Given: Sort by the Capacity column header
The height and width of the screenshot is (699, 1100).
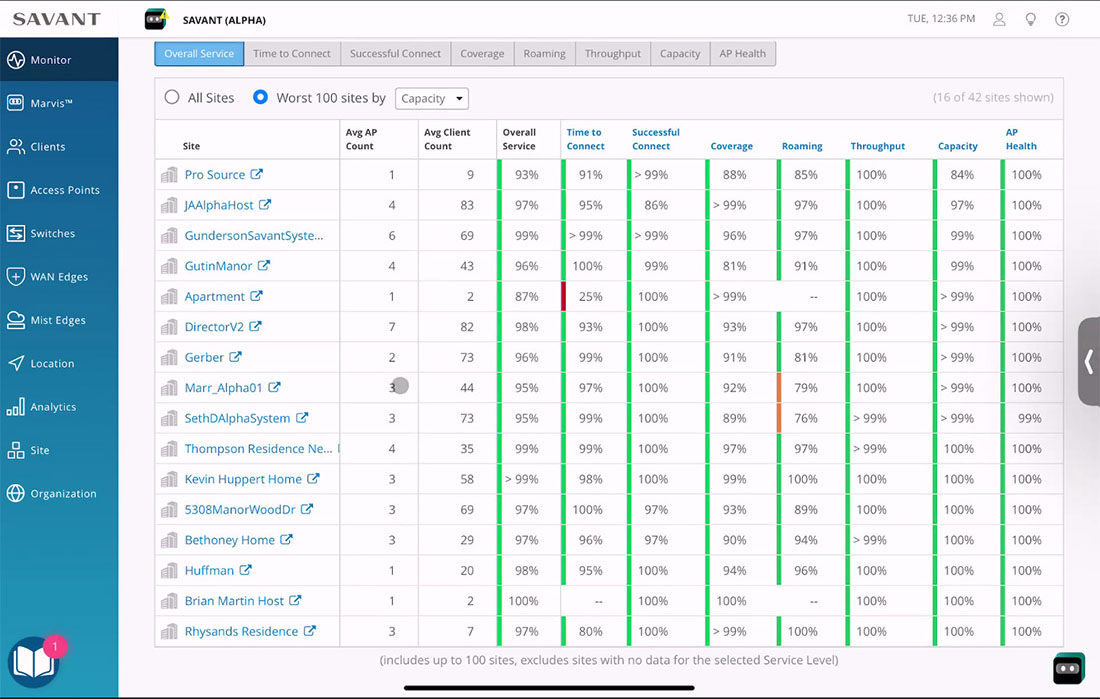Looking at the screenshot, I should (x=958, y=146).
